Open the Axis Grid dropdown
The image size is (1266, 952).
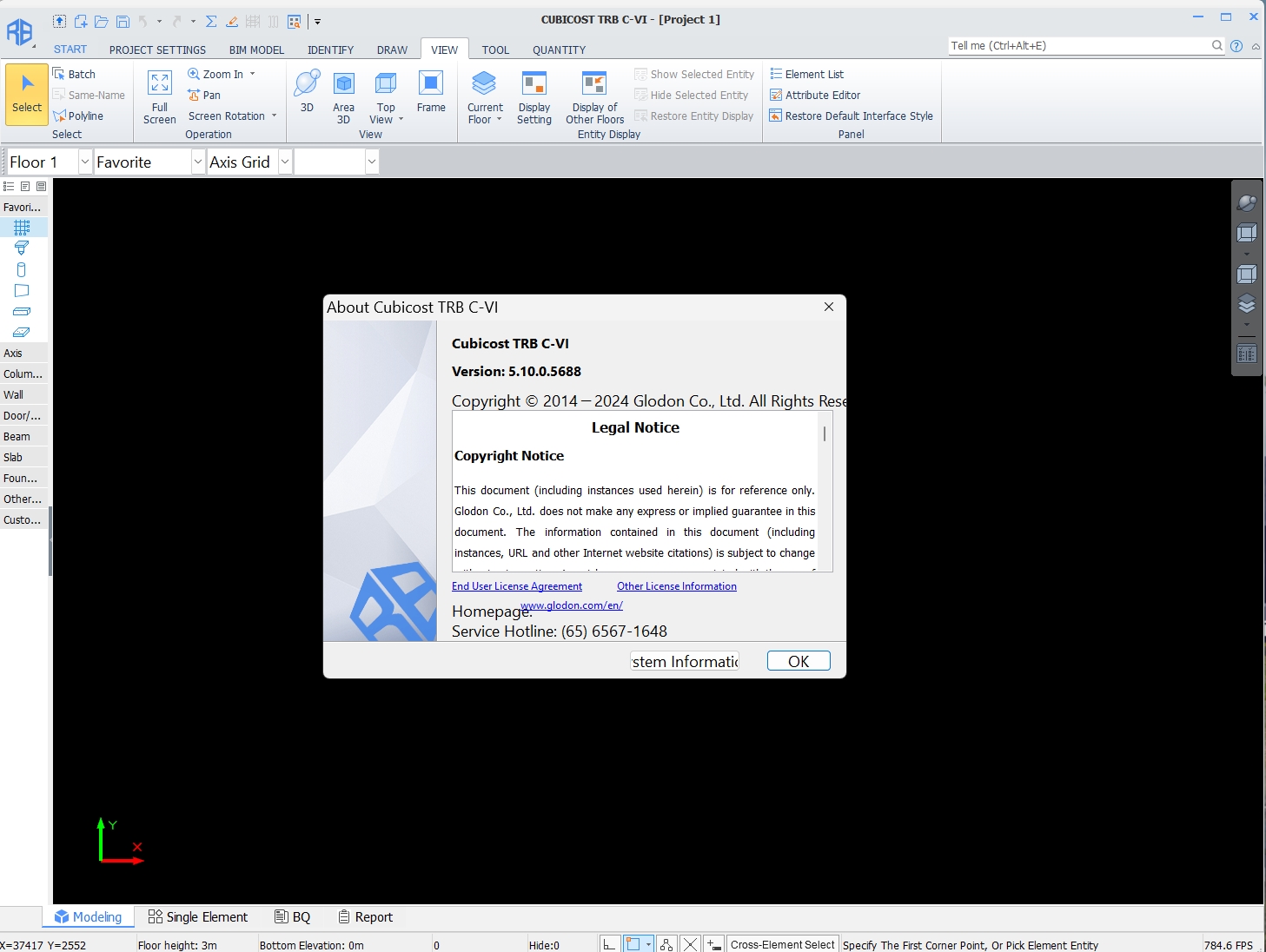point(284,162)
